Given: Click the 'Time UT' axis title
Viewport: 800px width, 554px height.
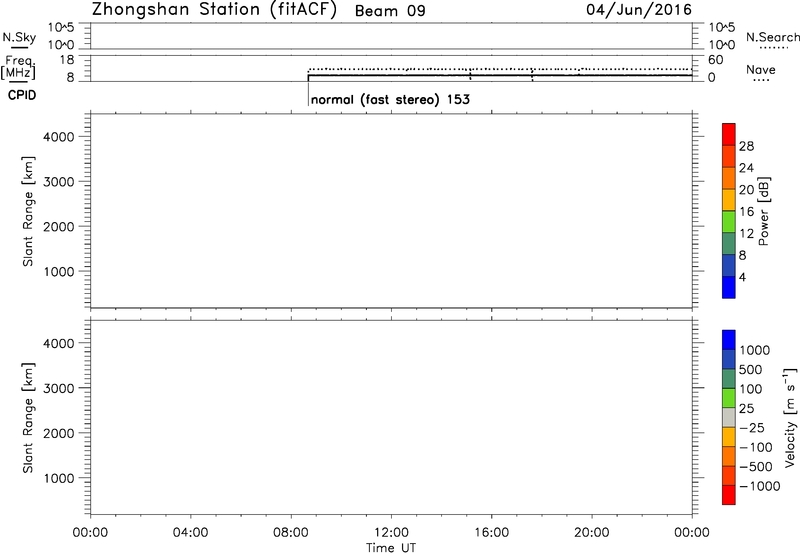Looking at the screenshot, I should 391,548.
